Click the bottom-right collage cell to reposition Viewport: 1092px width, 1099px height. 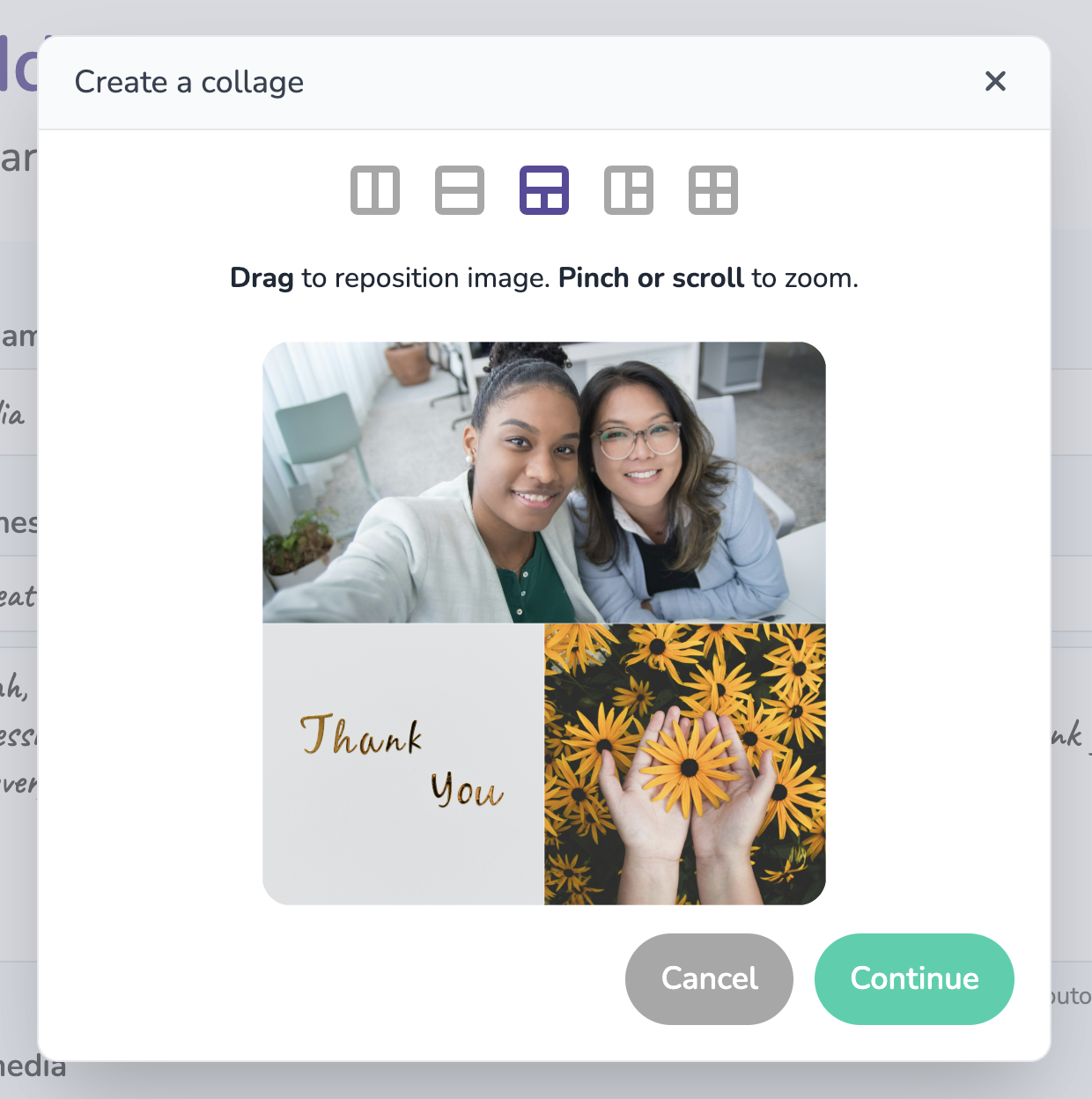point(685,762)
